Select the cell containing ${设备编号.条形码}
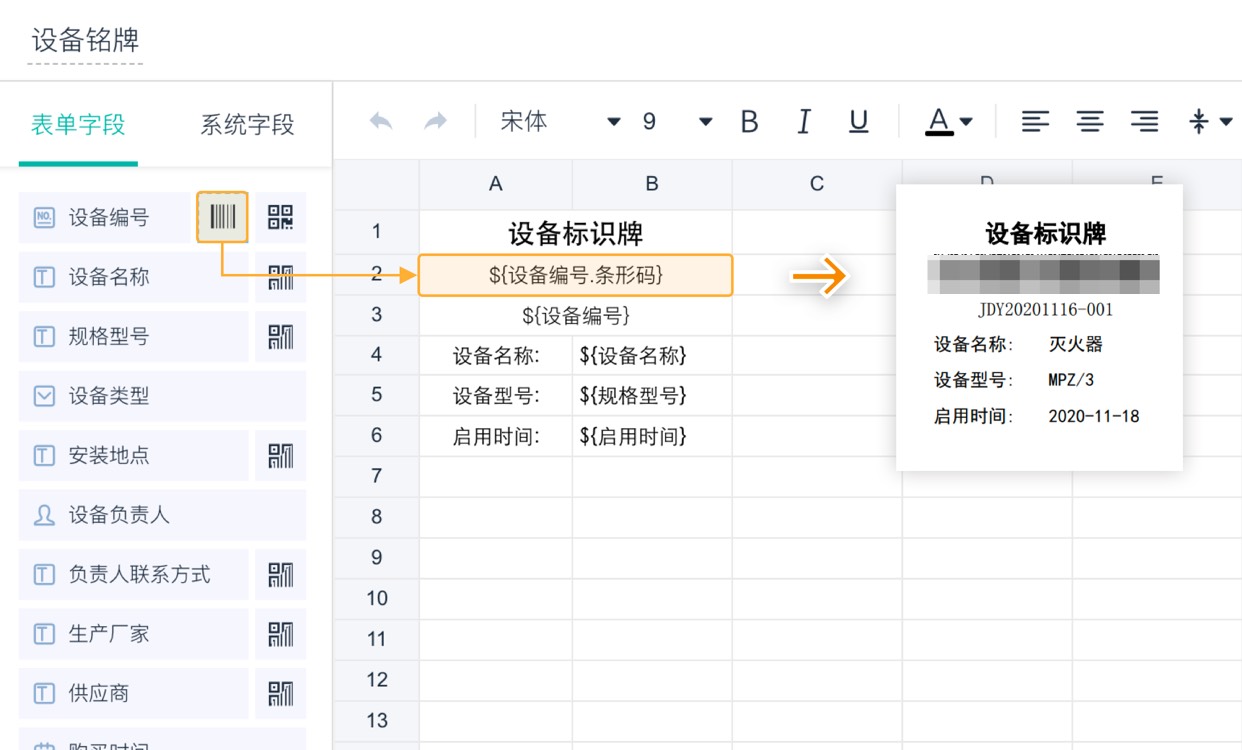 point(573,275)
